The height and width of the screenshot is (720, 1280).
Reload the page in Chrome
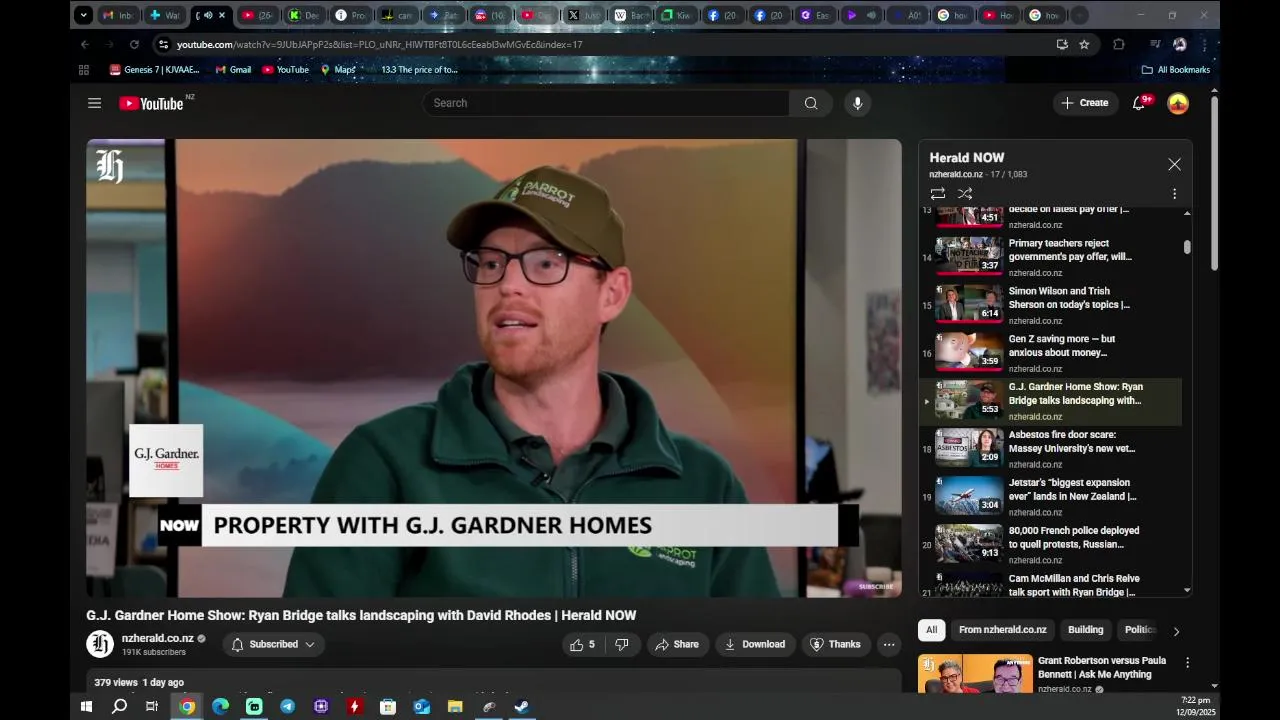coord(134,44)
